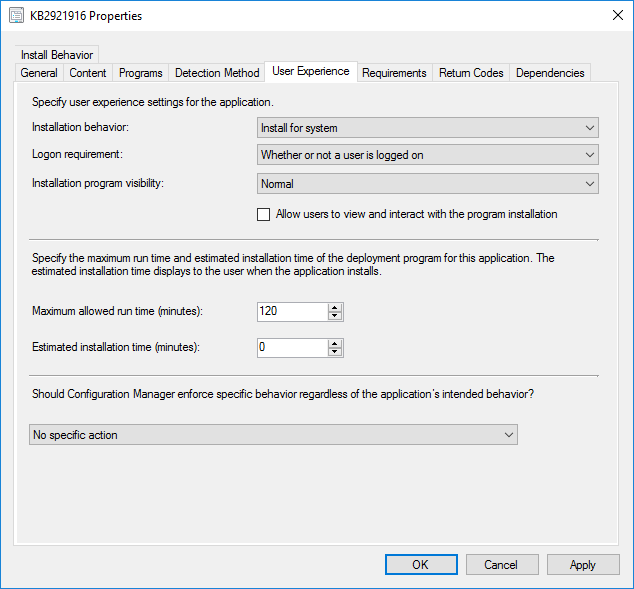The height and width of the screenshot is (589, 634).
Task: Close the KB2921916 Properties dialog
Action: 617,15
